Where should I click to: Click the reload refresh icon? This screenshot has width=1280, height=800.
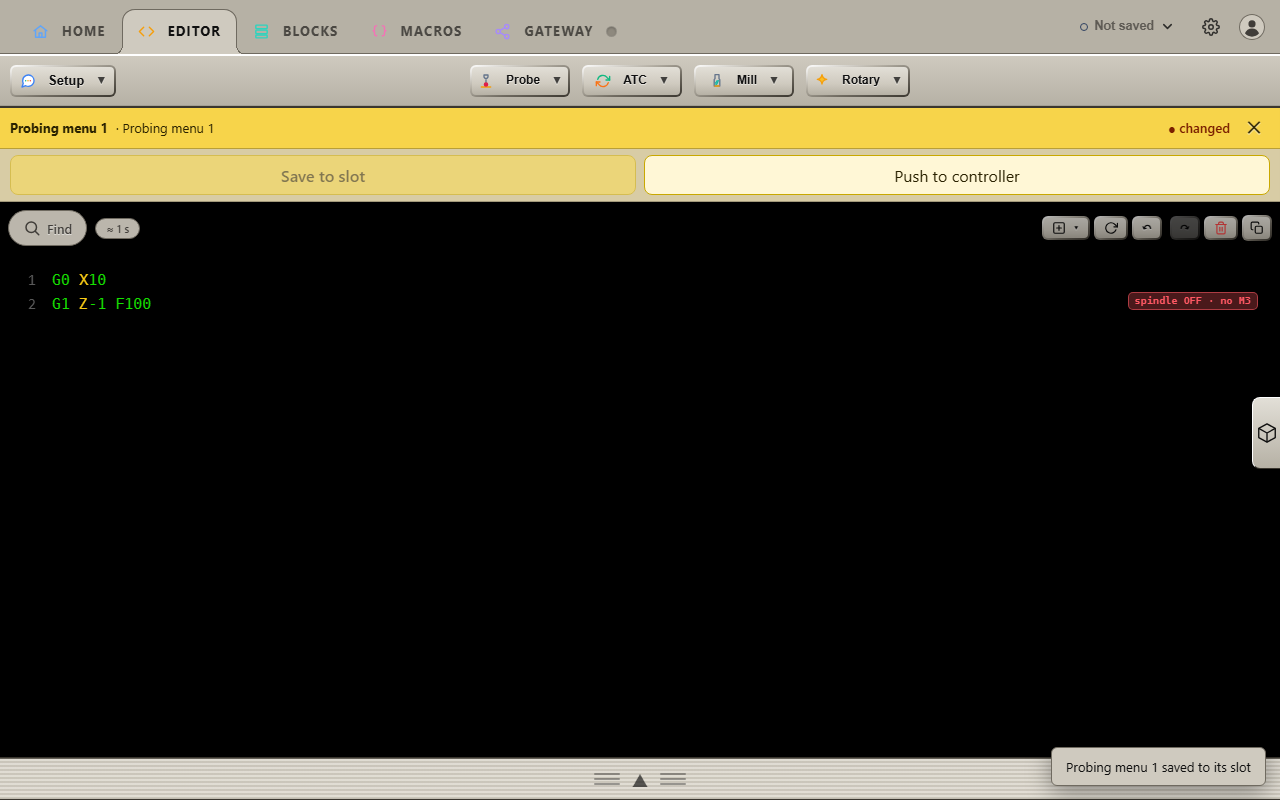[1111, 228]
